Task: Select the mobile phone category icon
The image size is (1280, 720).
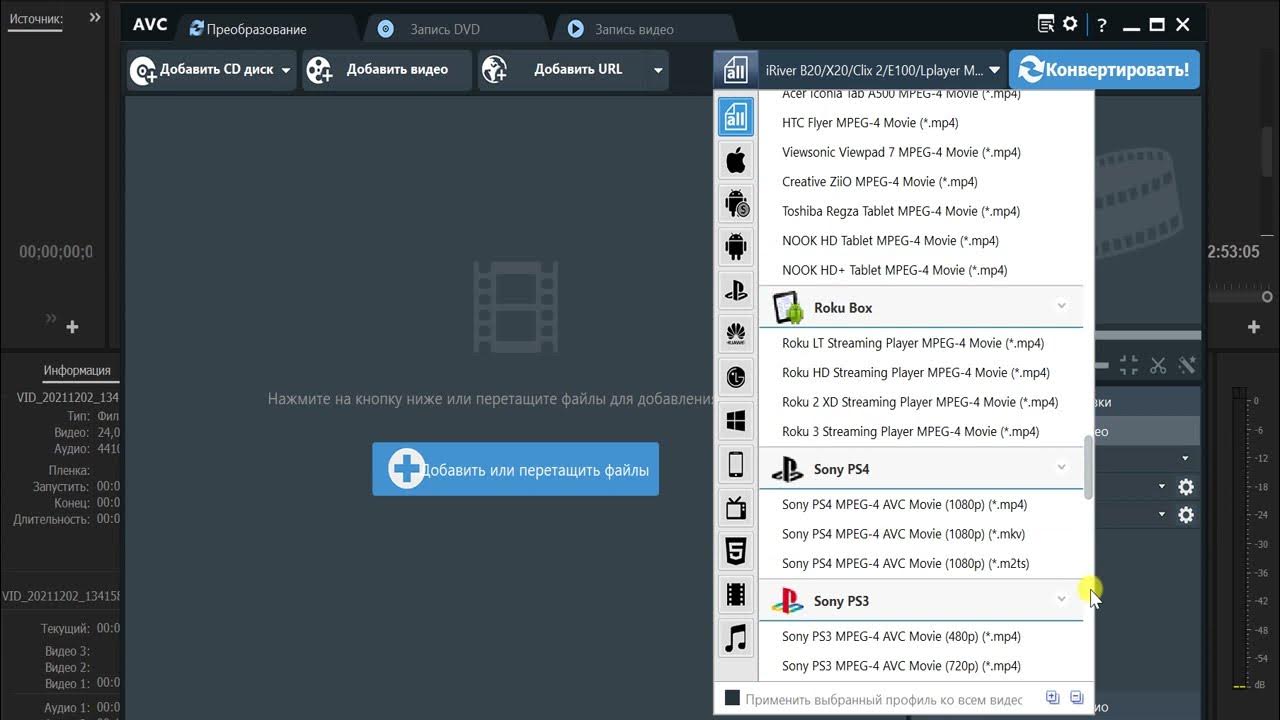Action: click(x=736, y=464)
